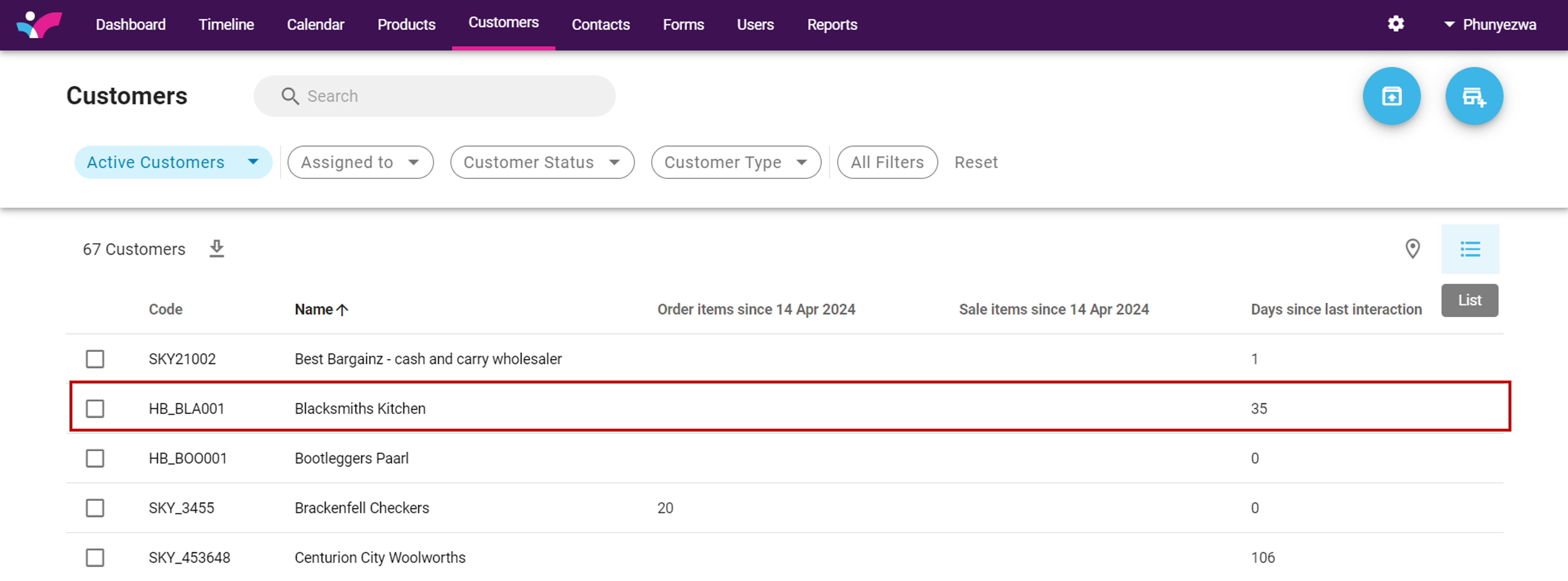Open the Phunyezwa user menu

(x=1490, y=25)
